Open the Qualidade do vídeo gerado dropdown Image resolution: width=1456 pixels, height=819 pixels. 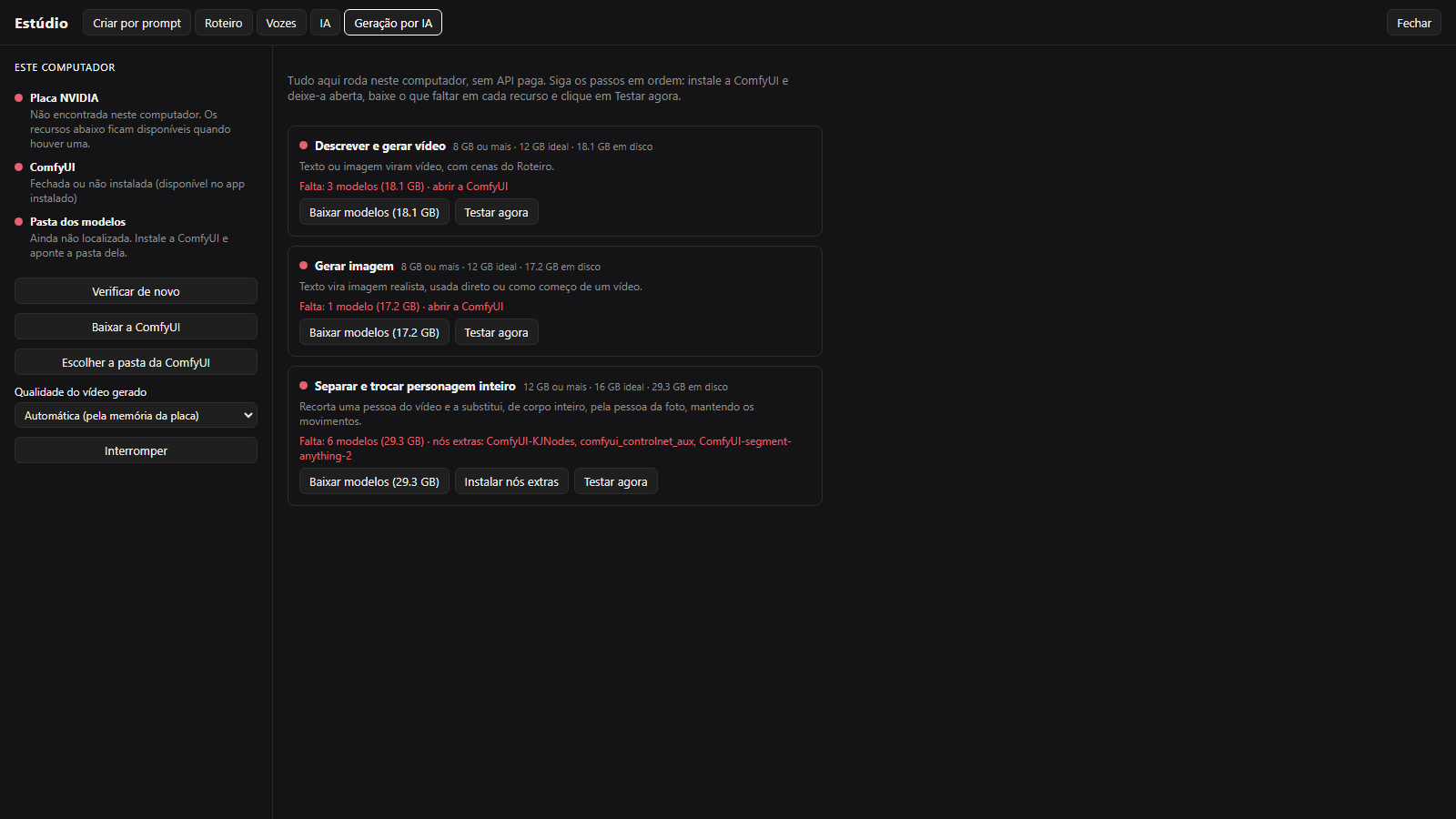(136, 415)
